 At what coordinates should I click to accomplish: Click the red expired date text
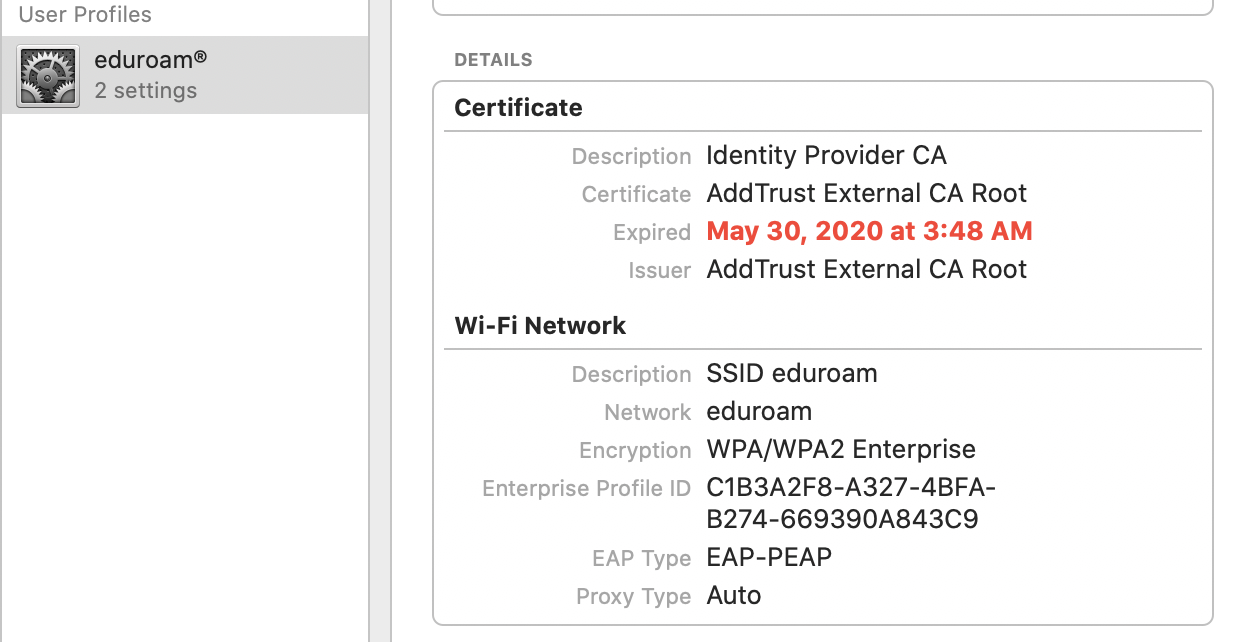click(869, 231)
